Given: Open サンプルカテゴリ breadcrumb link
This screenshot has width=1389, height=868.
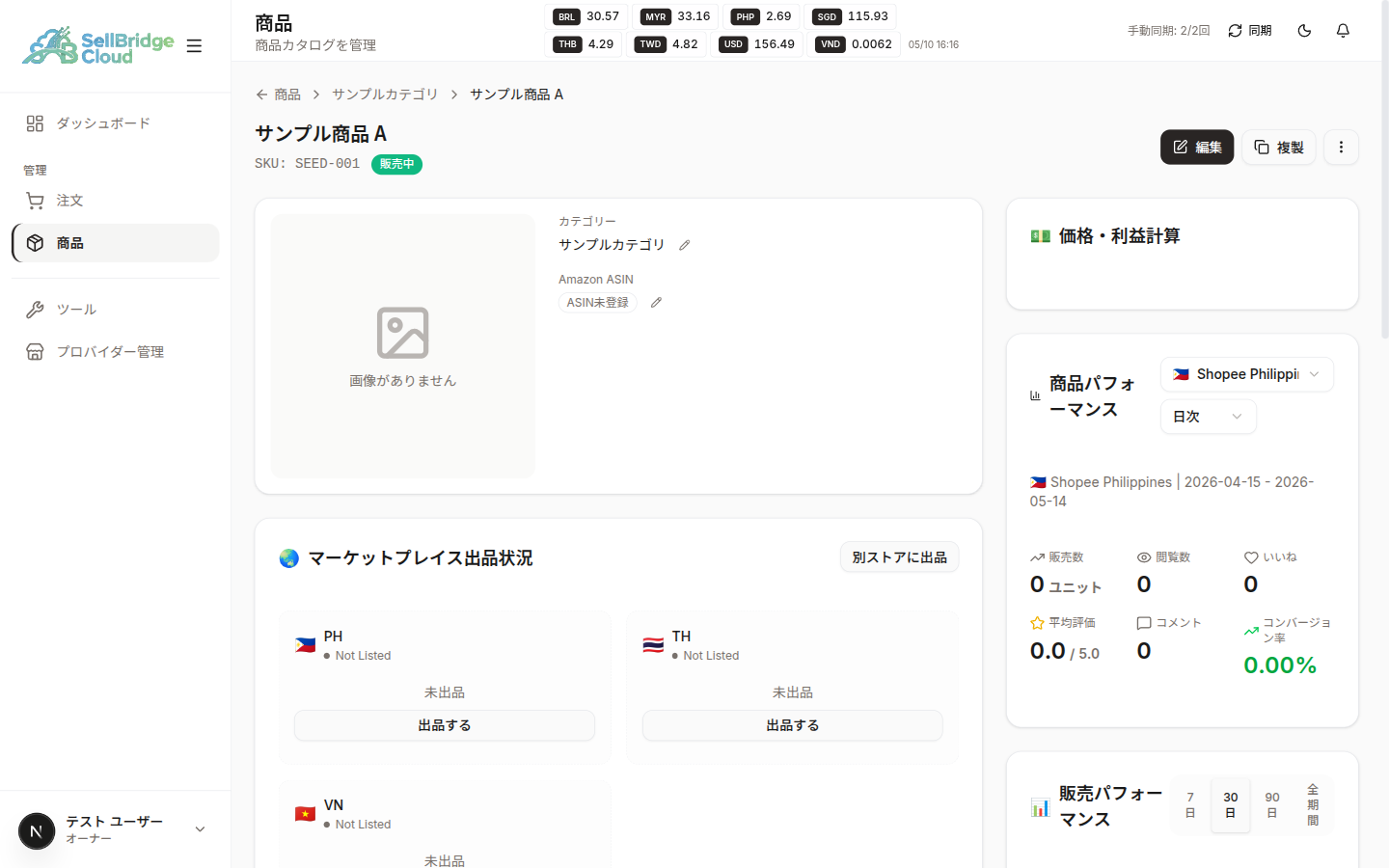Looking at the screenshot, I should (x=385, y=95).
